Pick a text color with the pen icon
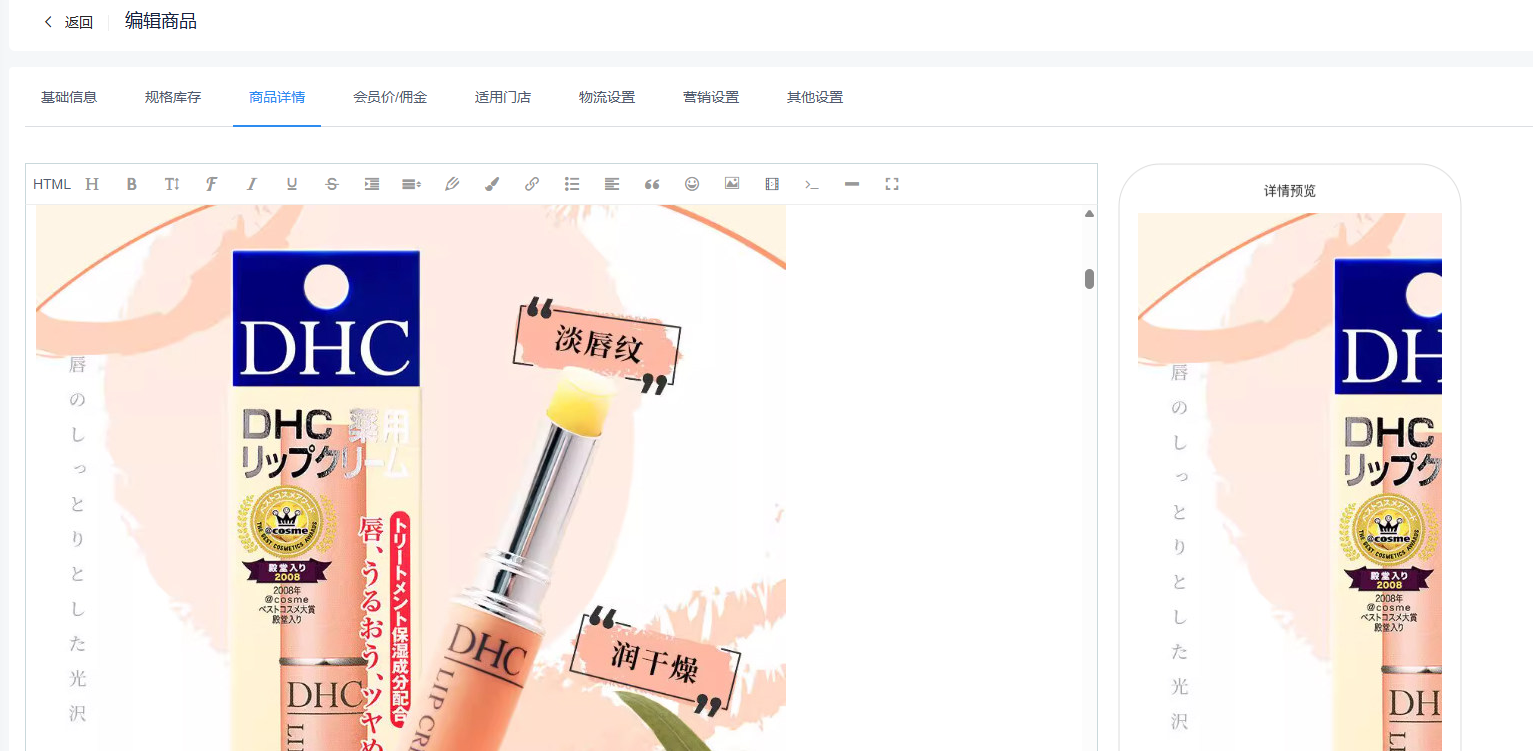Image resolution: width=1533 pixels, height=751 pixels. coord(452,184)
